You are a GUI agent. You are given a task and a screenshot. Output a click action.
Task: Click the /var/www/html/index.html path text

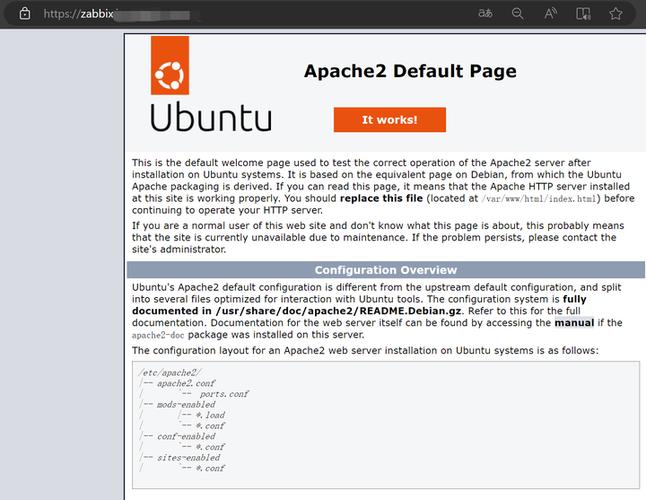(x=539, y=199)
